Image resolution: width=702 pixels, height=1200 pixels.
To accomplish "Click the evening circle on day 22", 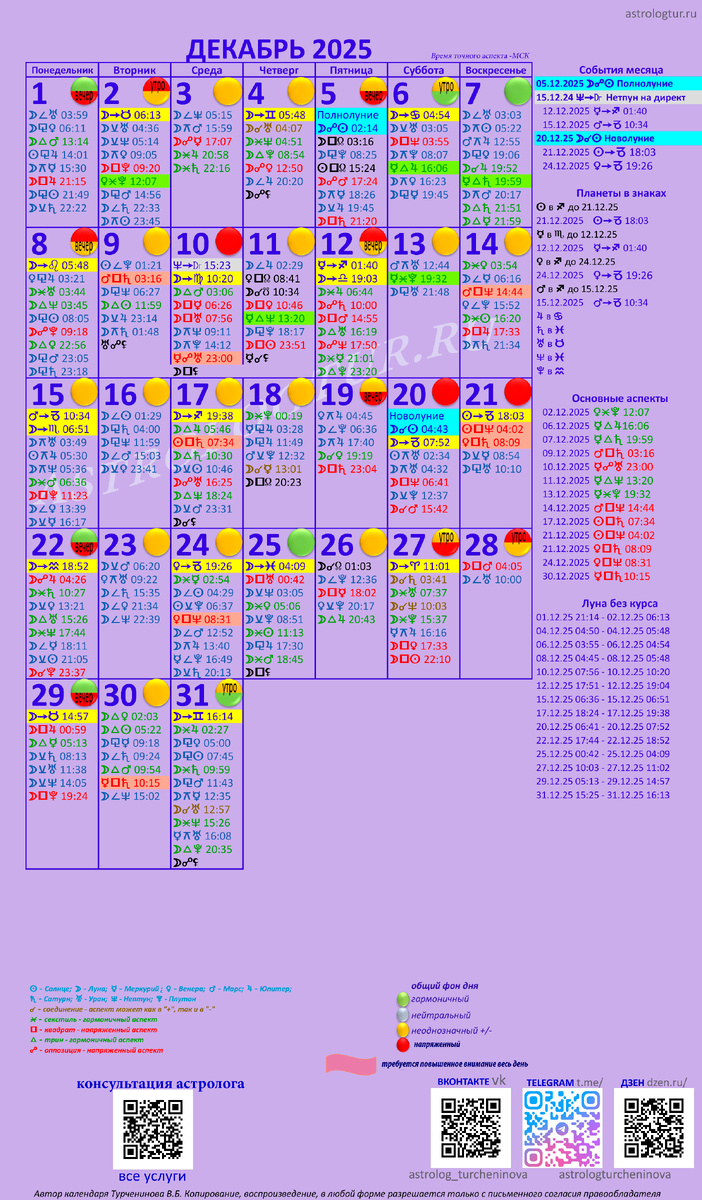I will tap(83, 542).
